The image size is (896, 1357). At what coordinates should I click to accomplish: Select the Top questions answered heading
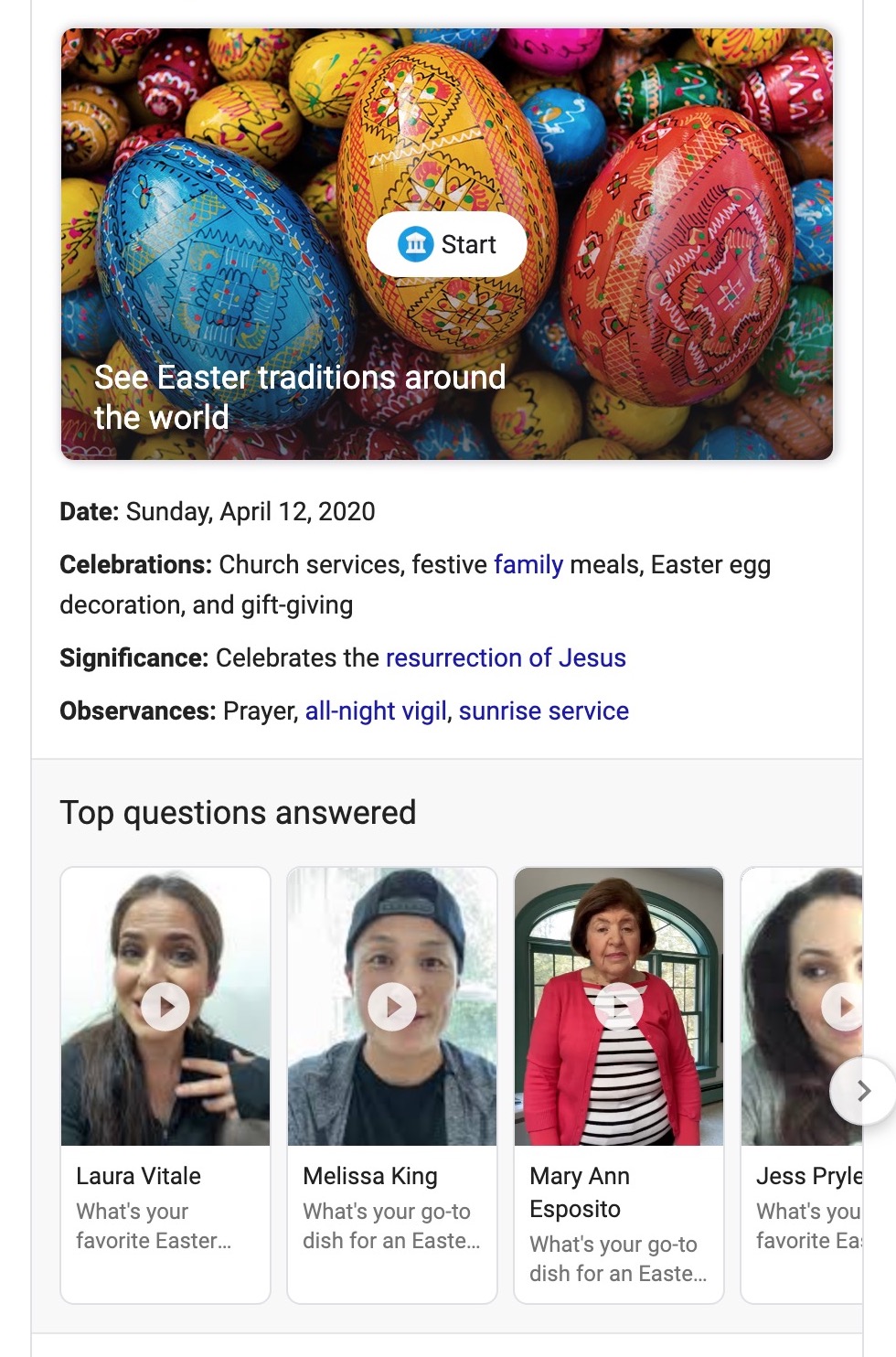click(238, 812)
